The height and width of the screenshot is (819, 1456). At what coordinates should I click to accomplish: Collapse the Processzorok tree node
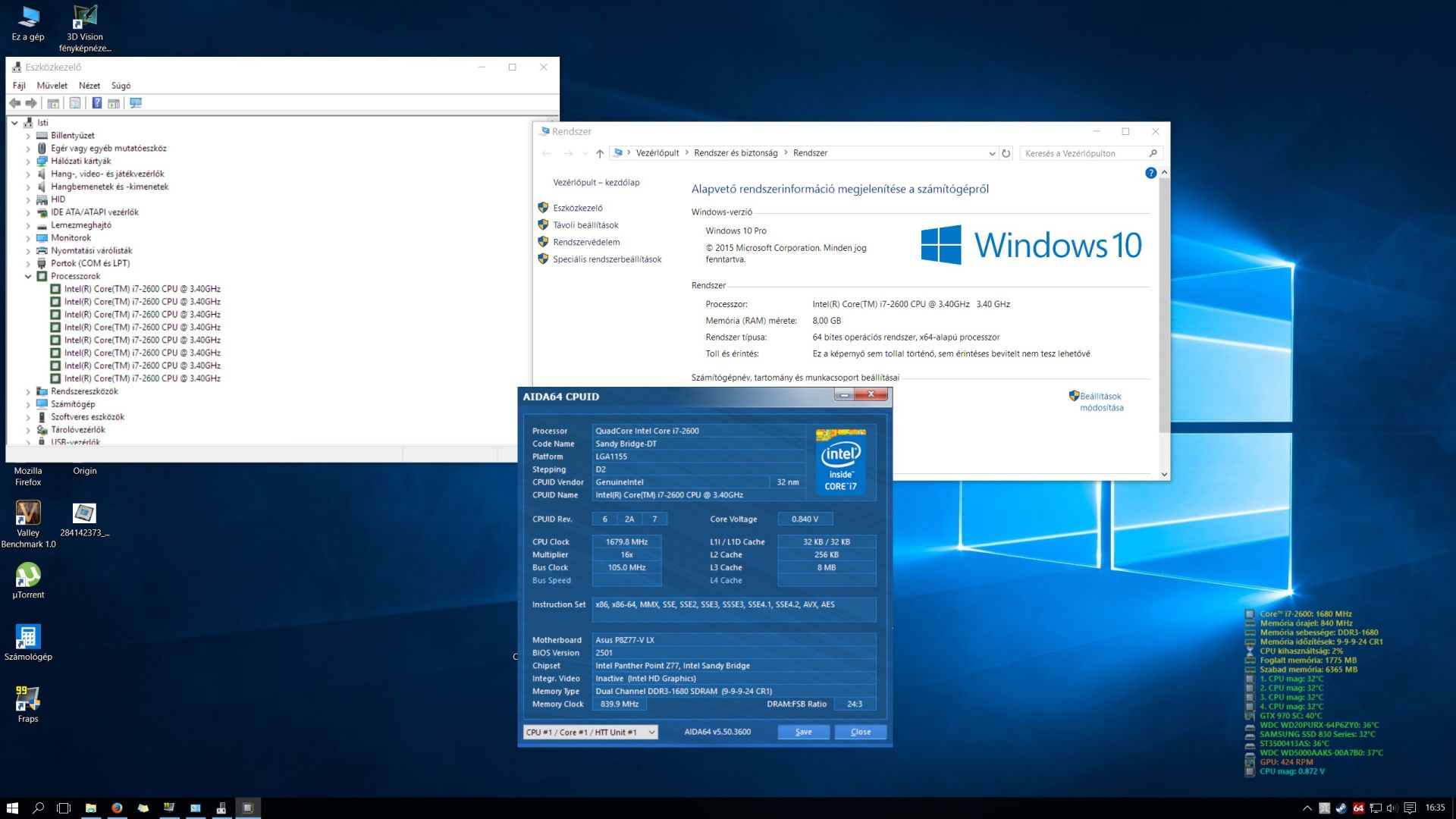(x=28, y=277)
